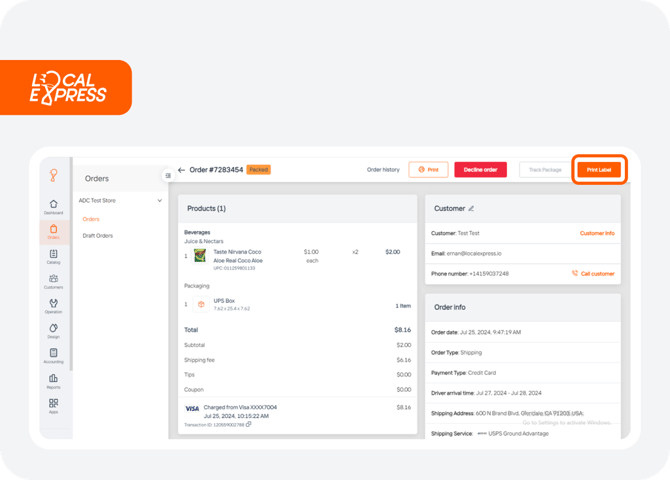Image resolution: width=670 pixels, height=480 pixels.
Task: Open the Taste Nirvana product thumbnail
Action: click(x=200, y=256)
